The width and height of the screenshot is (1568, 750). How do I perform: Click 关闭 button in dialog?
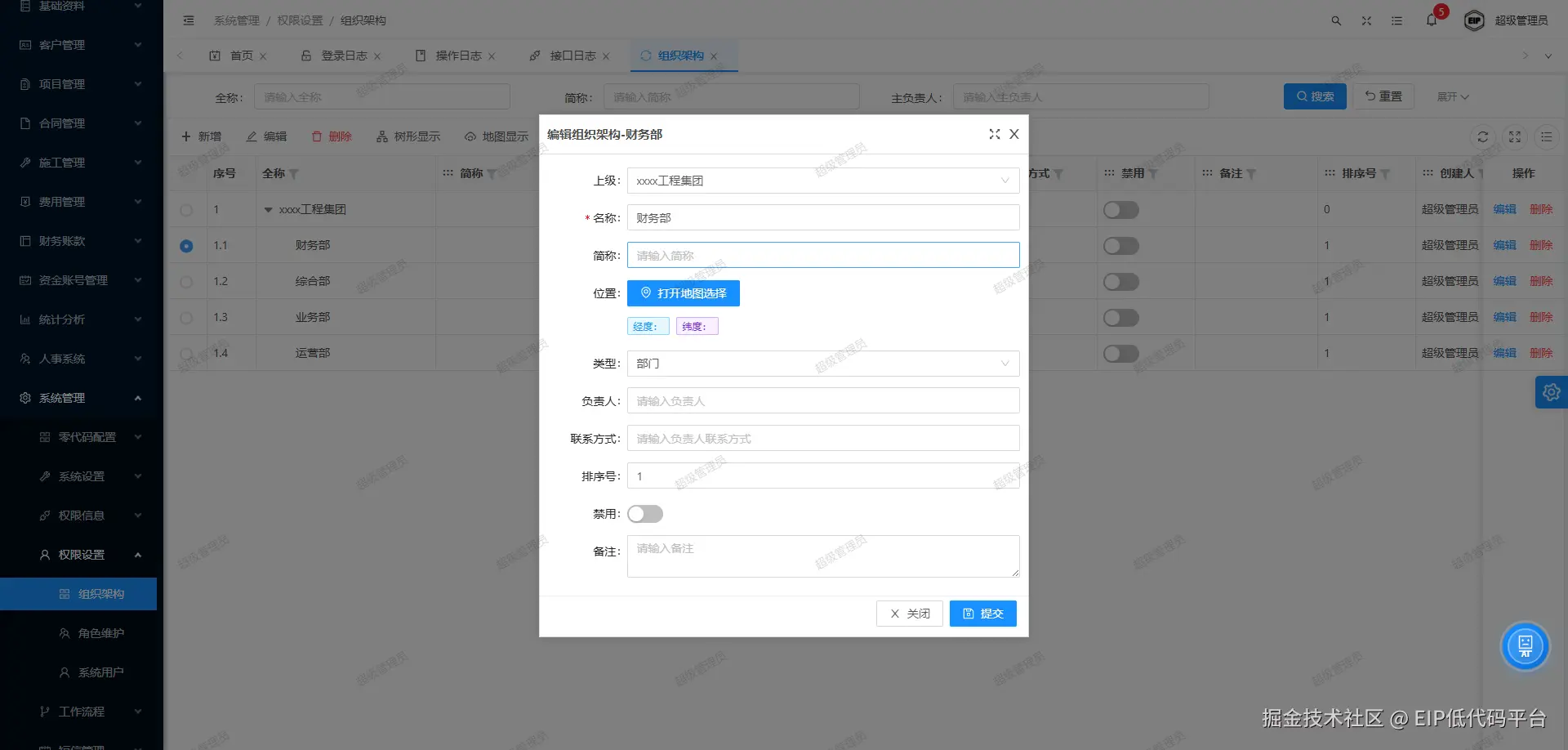[x=910, y=614]
